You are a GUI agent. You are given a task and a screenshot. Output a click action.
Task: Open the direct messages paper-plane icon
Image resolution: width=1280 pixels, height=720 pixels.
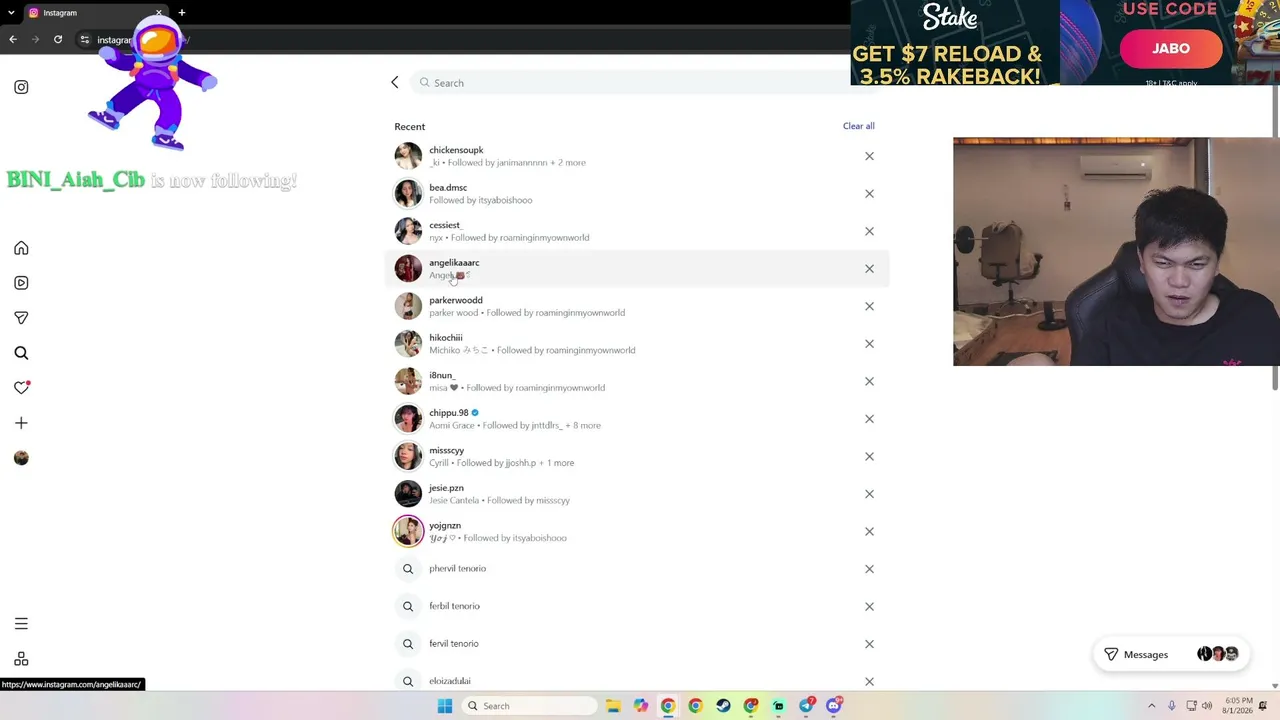coord(21,318)
